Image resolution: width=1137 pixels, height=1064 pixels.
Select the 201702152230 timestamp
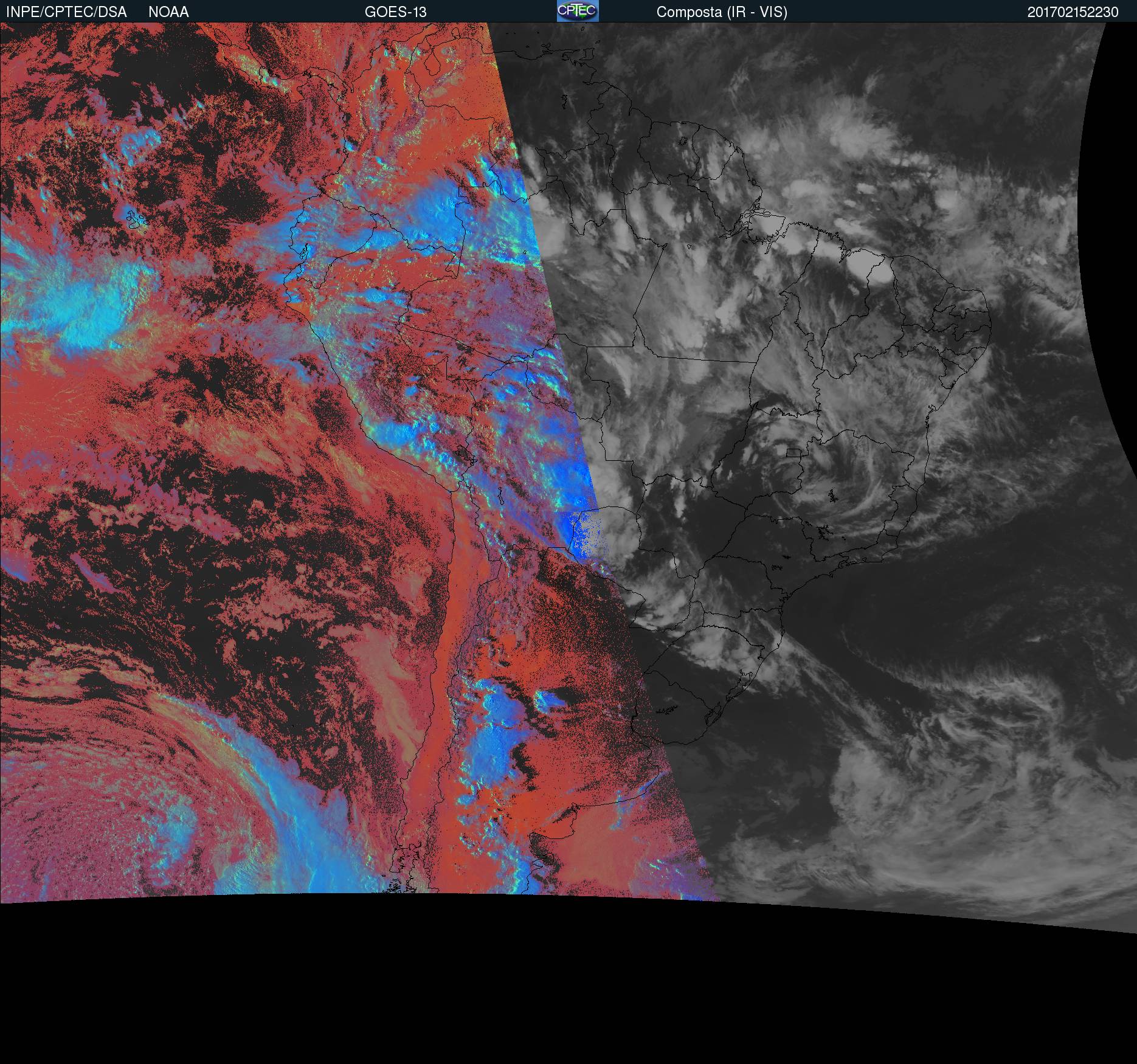click(1073, 12)
